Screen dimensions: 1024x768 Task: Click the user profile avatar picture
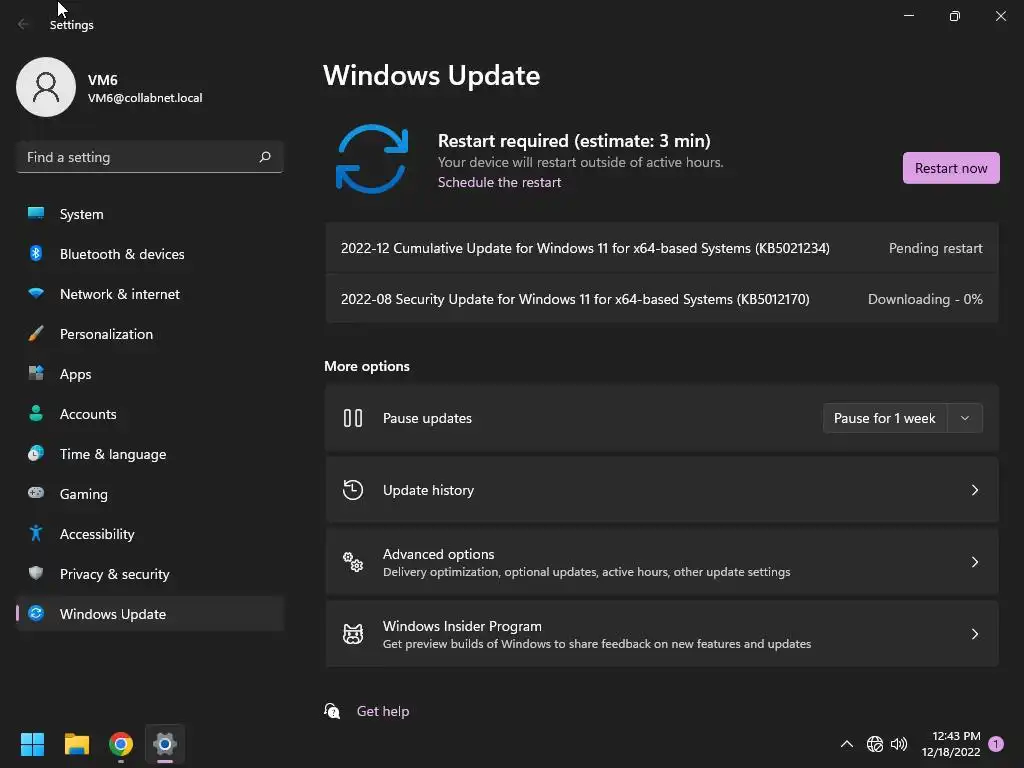tap(46, 87)
